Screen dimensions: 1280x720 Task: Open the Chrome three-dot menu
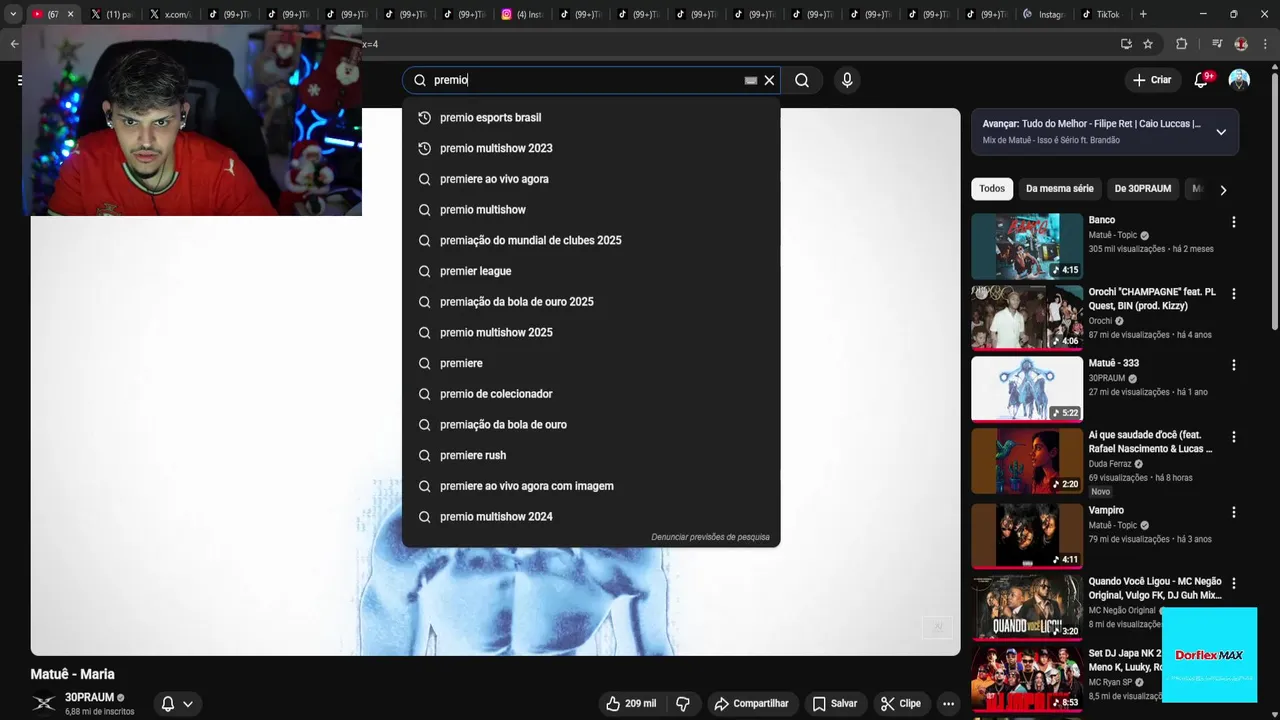tap(1267, 44)
